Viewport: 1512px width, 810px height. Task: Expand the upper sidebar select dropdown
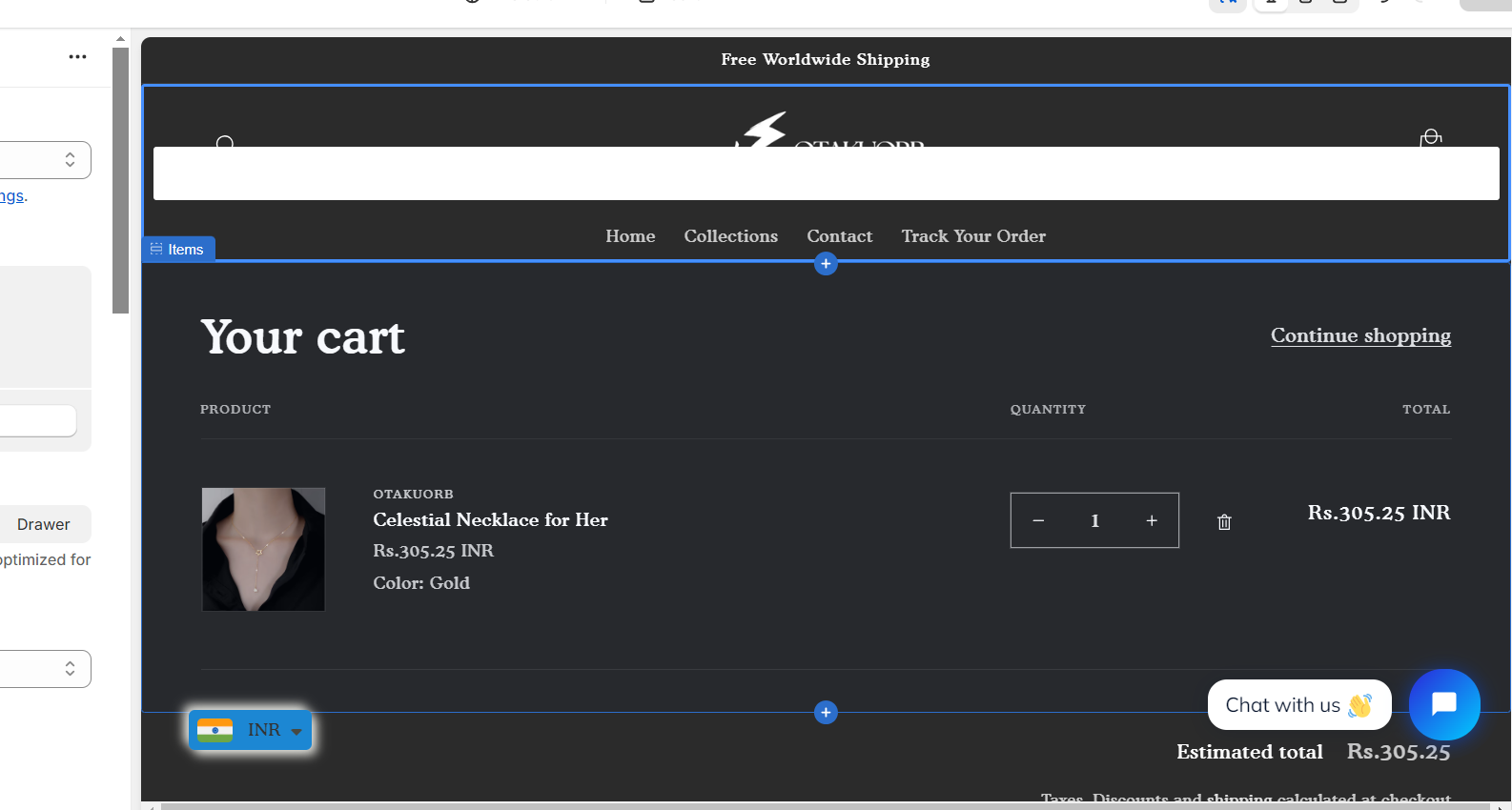pos(46,160)
